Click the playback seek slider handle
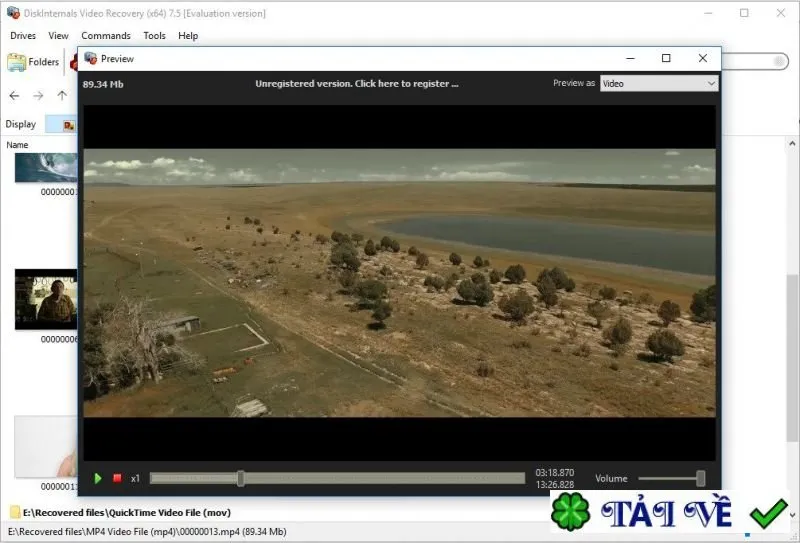The width and height of the screenshot is (800, 543). pyautogui.click(x=241, y=478)
